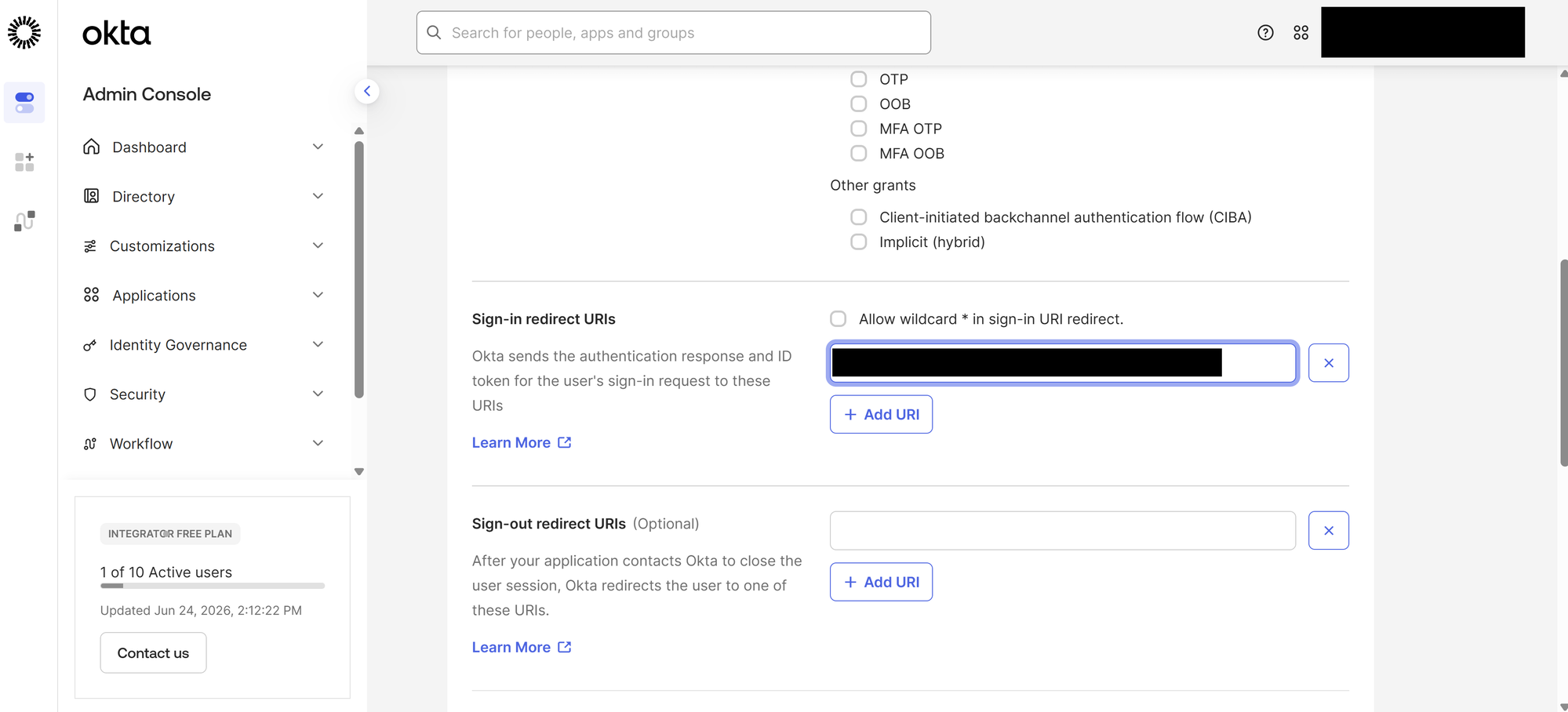Expand the Identity Governance menu chevron
The image size is (1568, 712).
(x=318, y=344)
